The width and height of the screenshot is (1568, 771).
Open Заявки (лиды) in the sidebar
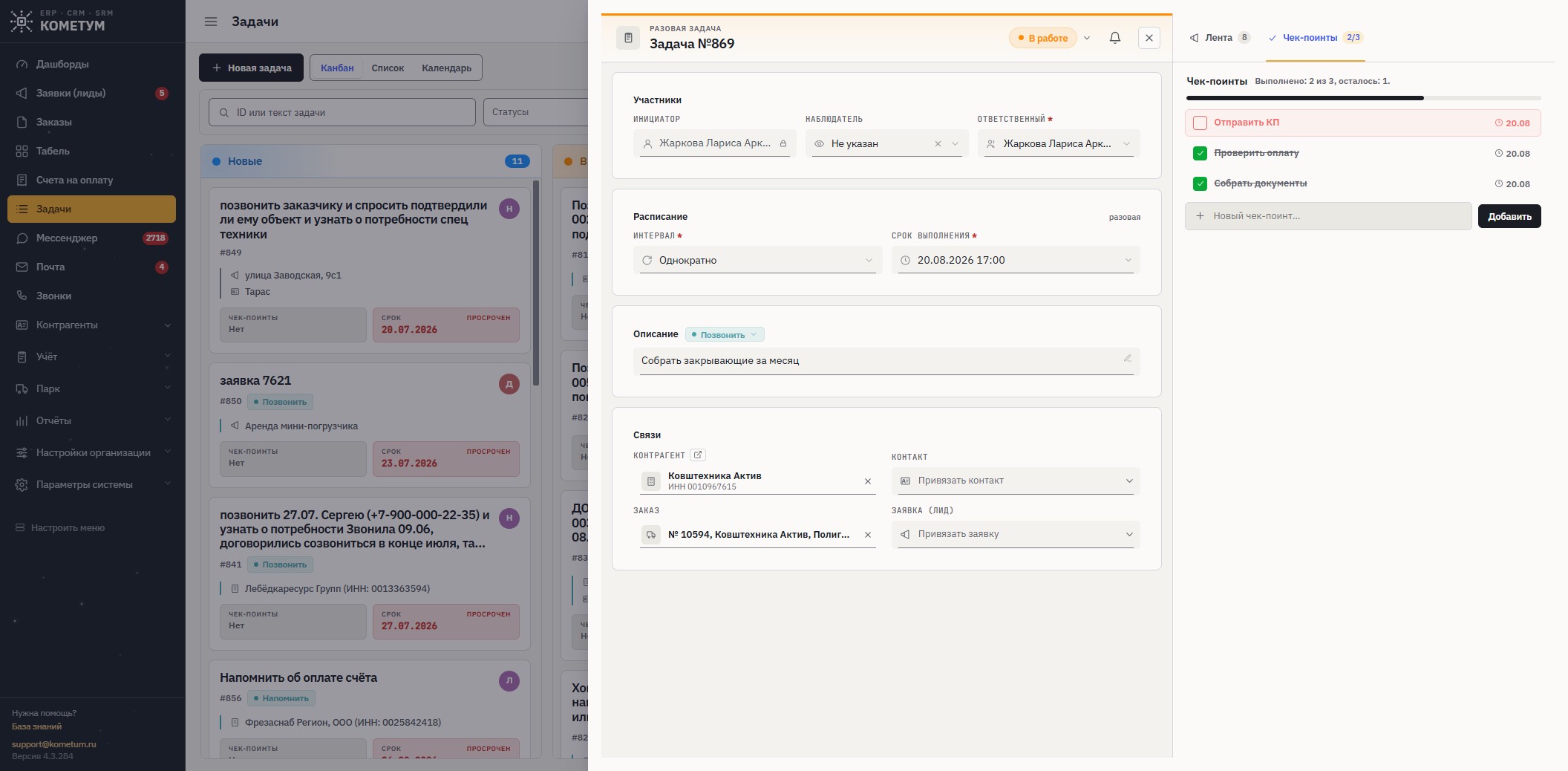click(x=93, y=93)
